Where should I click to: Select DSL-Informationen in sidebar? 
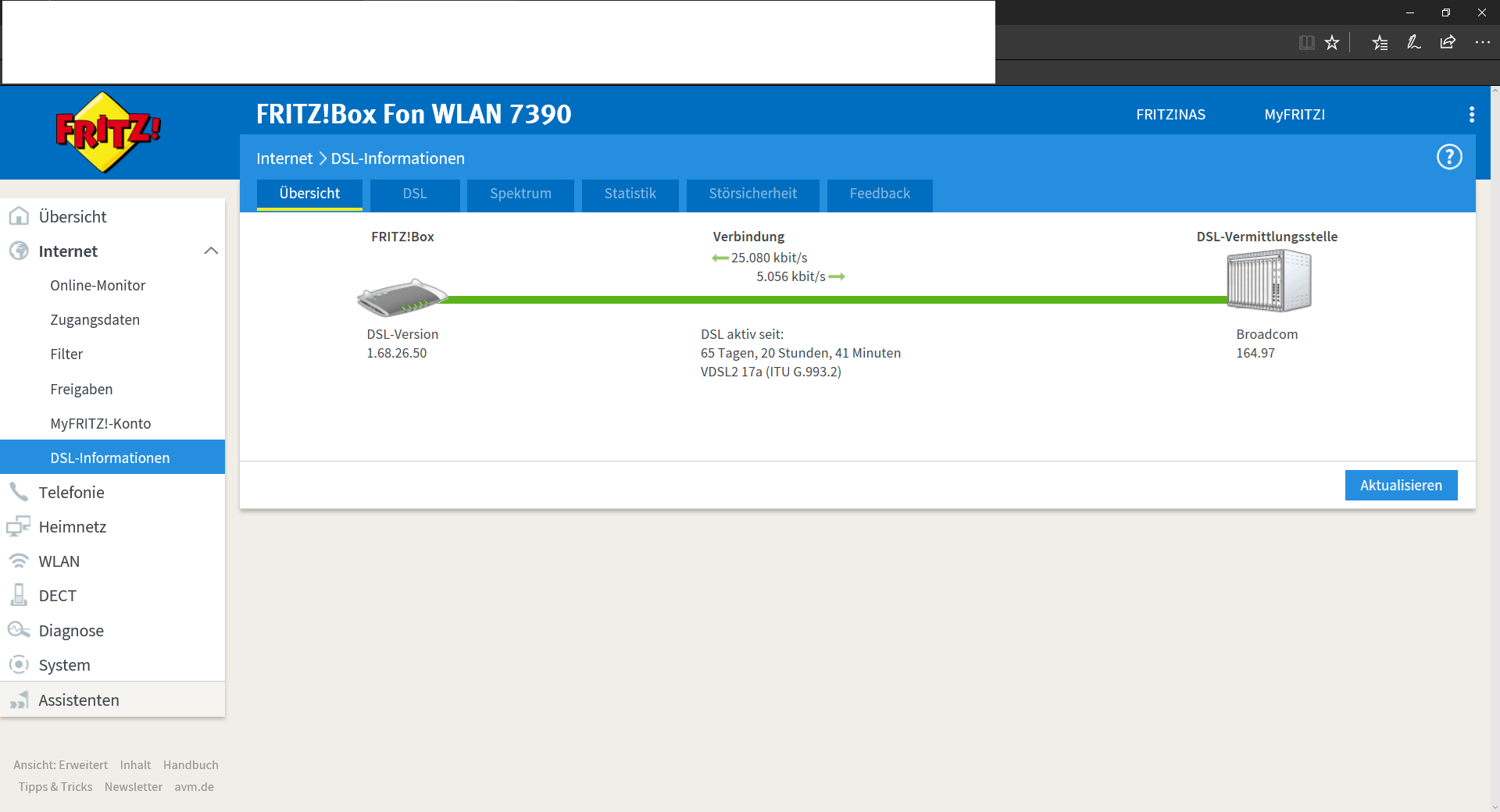112,458
